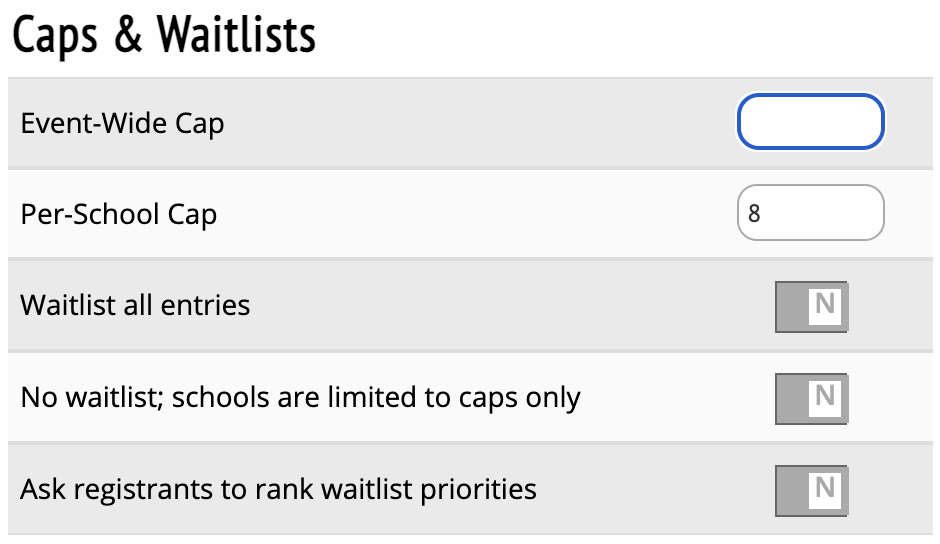The width and height of the screenshot is (940, 544).
Task: Toggle the Waitlist all entries switch
Action: point(811,306)
